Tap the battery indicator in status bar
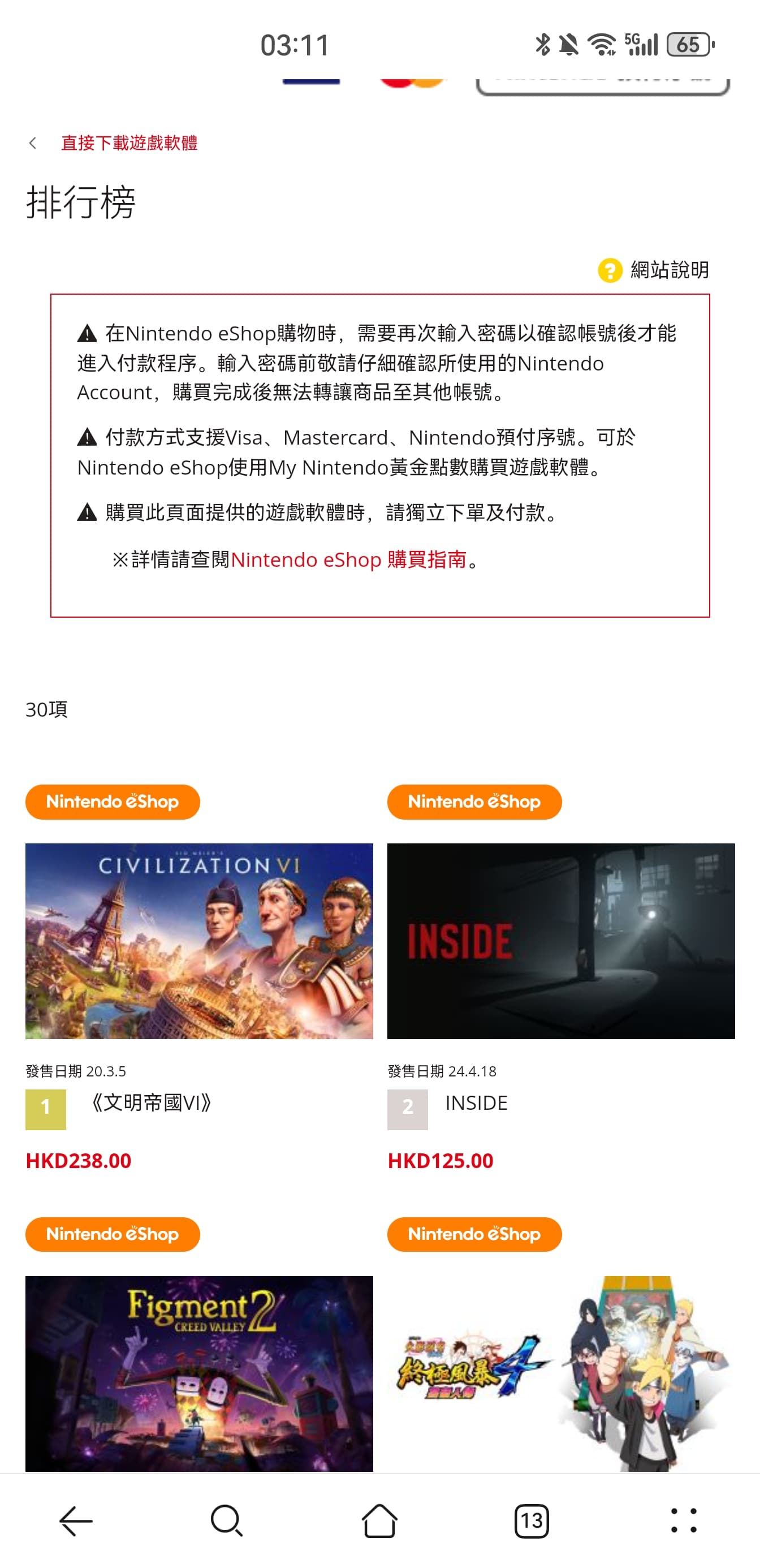Image resolution: width=760 pixels, height=1568 pixels. point(690,45)
